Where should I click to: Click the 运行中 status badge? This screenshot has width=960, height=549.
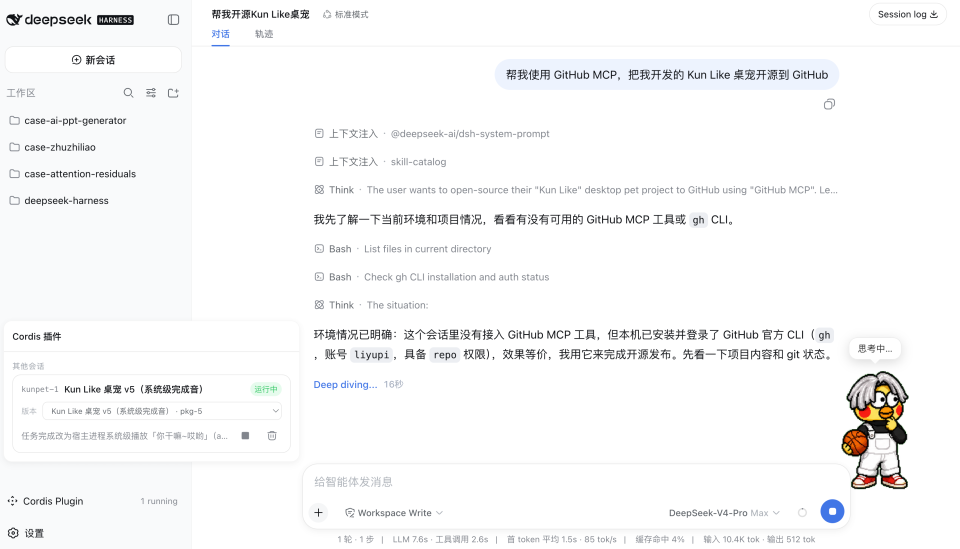[x=266, y=389]
